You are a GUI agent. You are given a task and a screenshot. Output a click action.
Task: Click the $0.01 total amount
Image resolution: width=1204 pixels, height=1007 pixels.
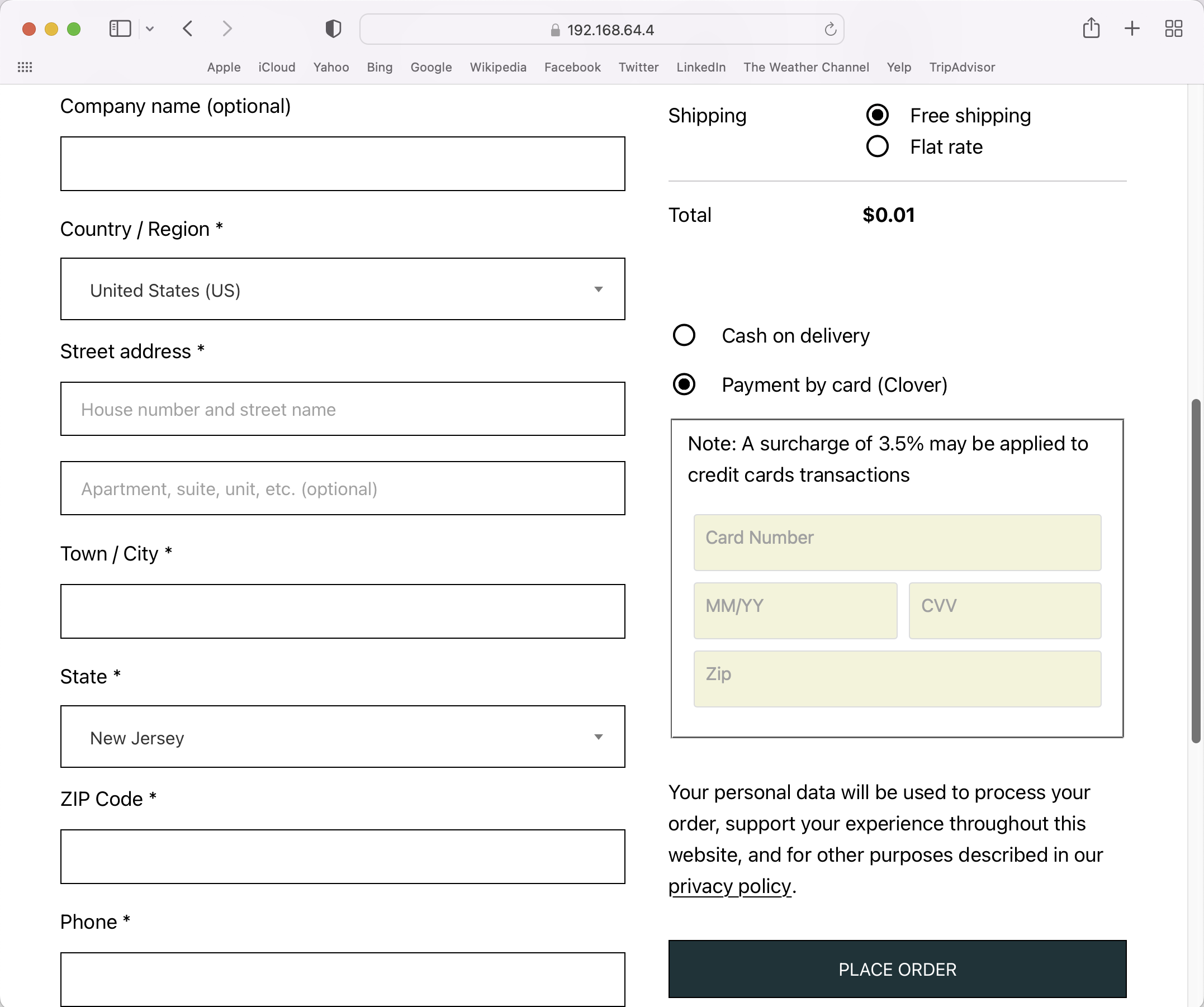[x=889, y=215]
